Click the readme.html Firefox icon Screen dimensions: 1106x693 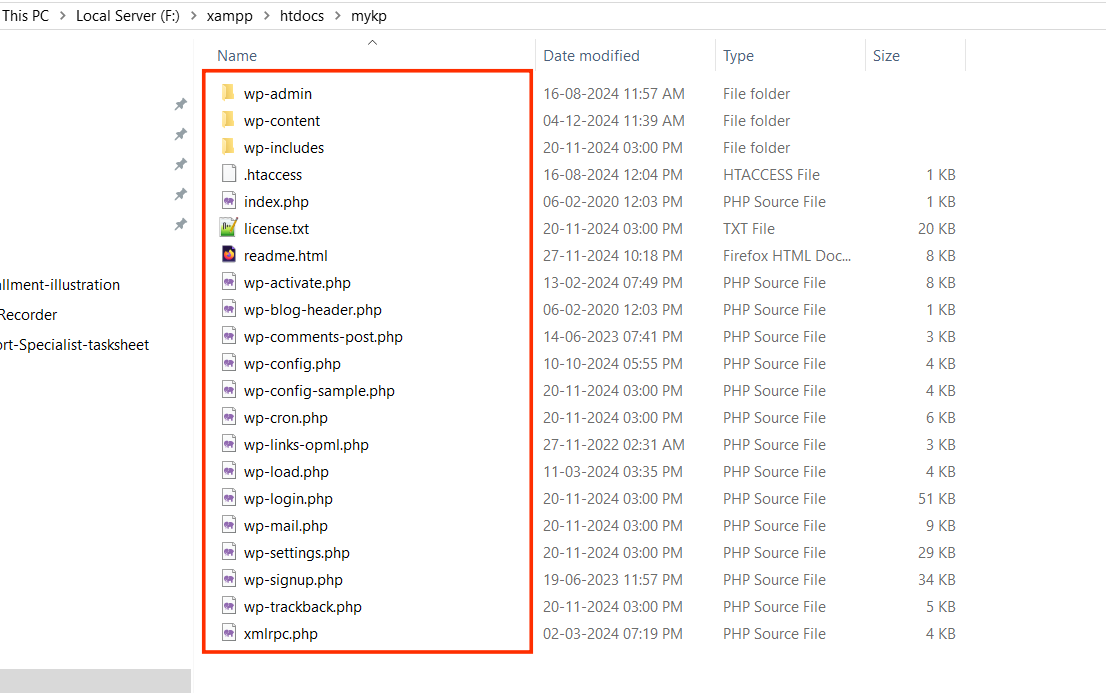pos(229,254)
